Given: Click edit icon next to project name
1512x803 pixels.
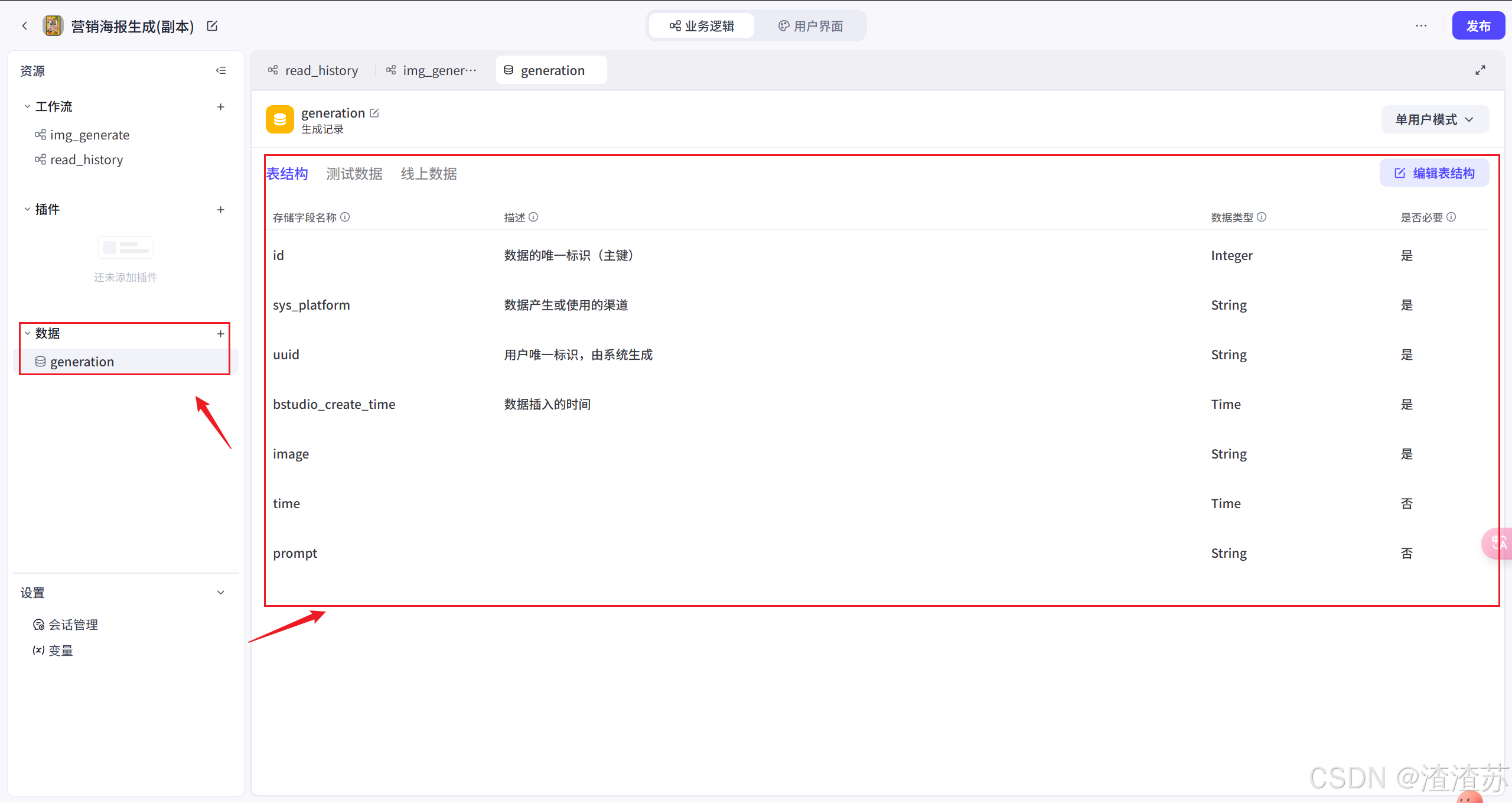Looking at the screenshot, I should (212, 26).
